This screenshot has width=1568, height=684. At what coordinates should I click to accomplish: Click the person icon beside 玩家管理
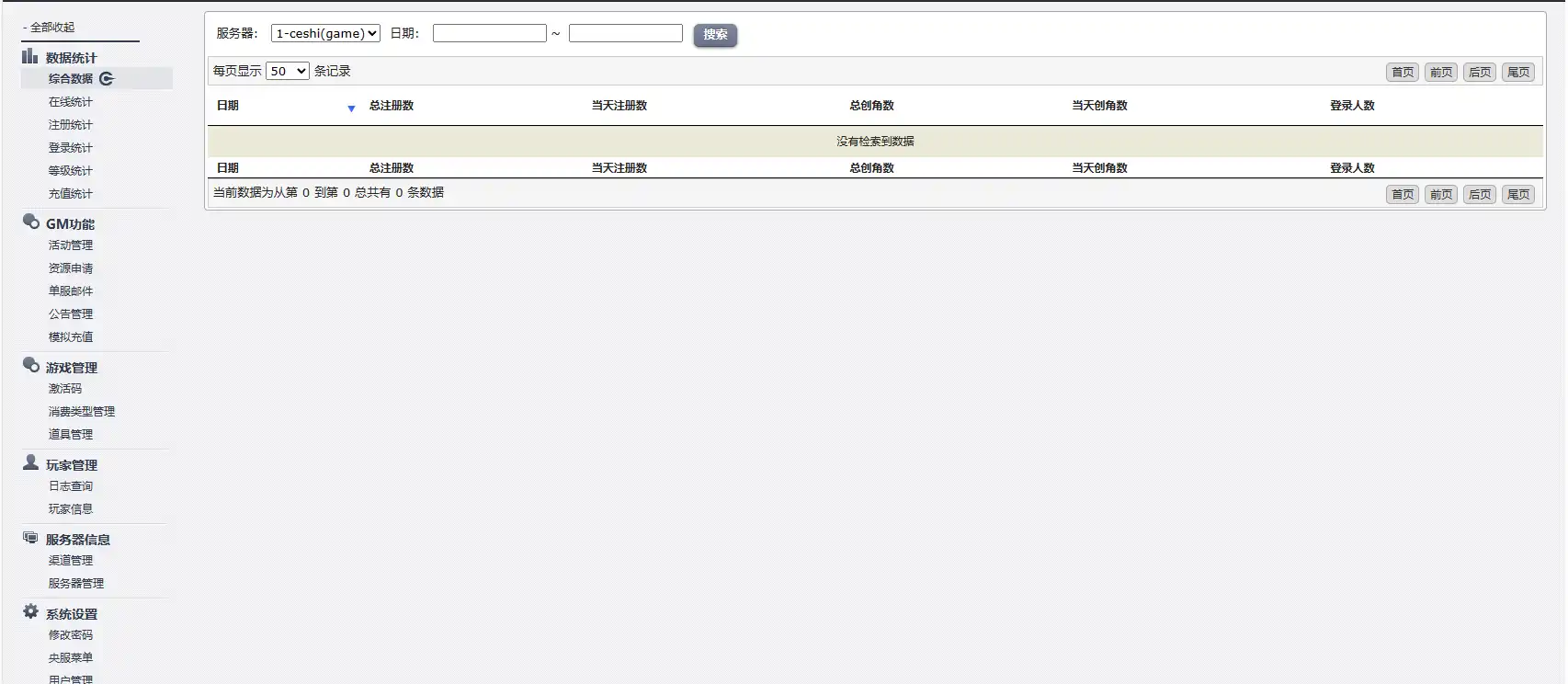click(30, 462)
